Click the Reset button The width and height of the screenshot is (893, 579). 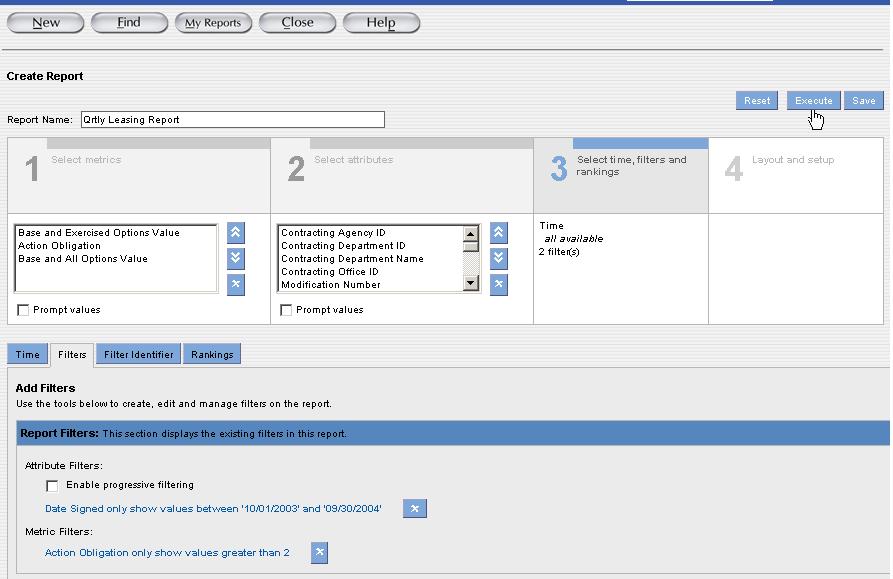click(756, 101)
